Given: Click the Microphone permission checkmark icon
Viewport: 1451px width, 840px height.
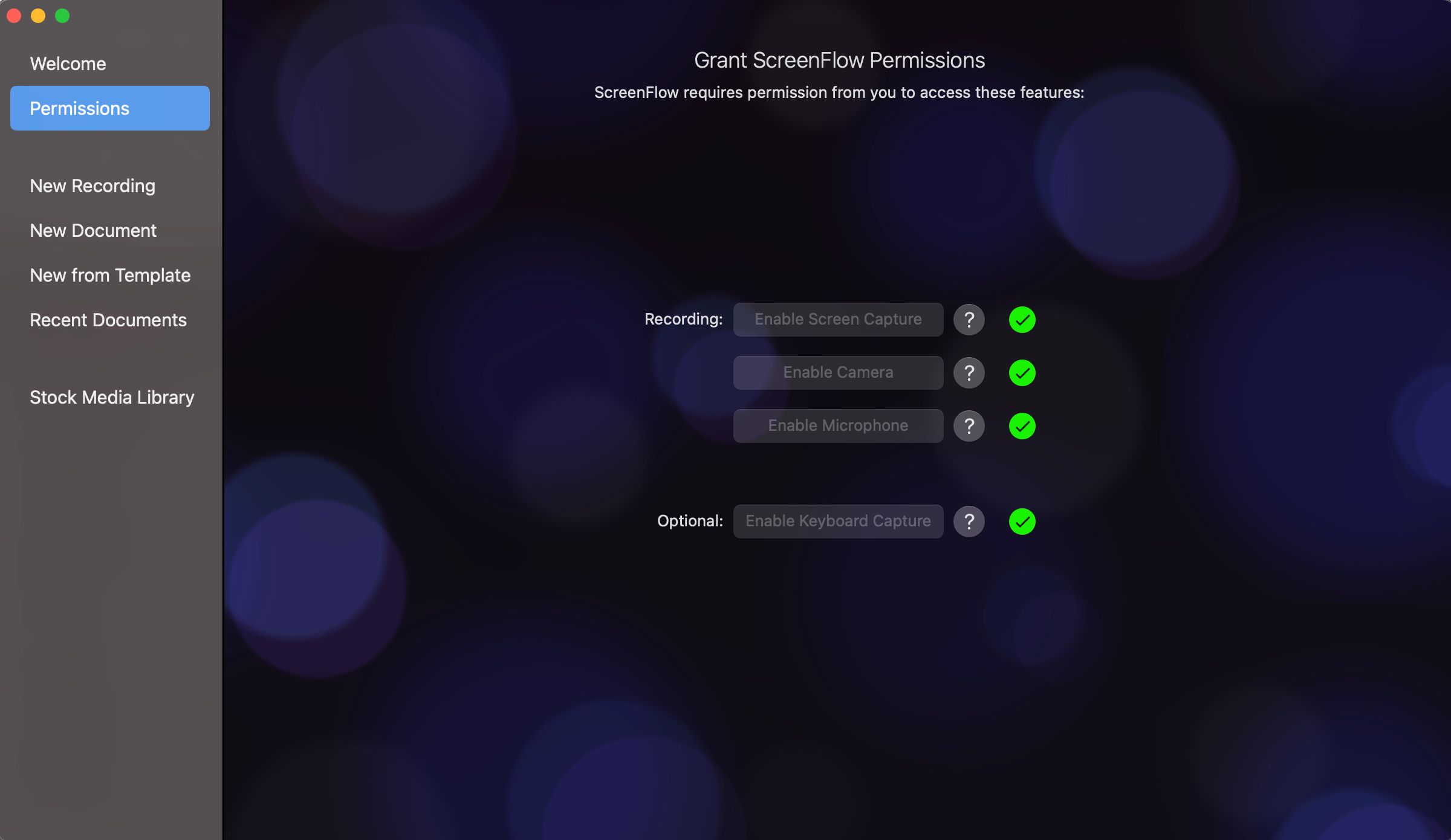Looking at the screenshot, I should [x=1022, y=425].
